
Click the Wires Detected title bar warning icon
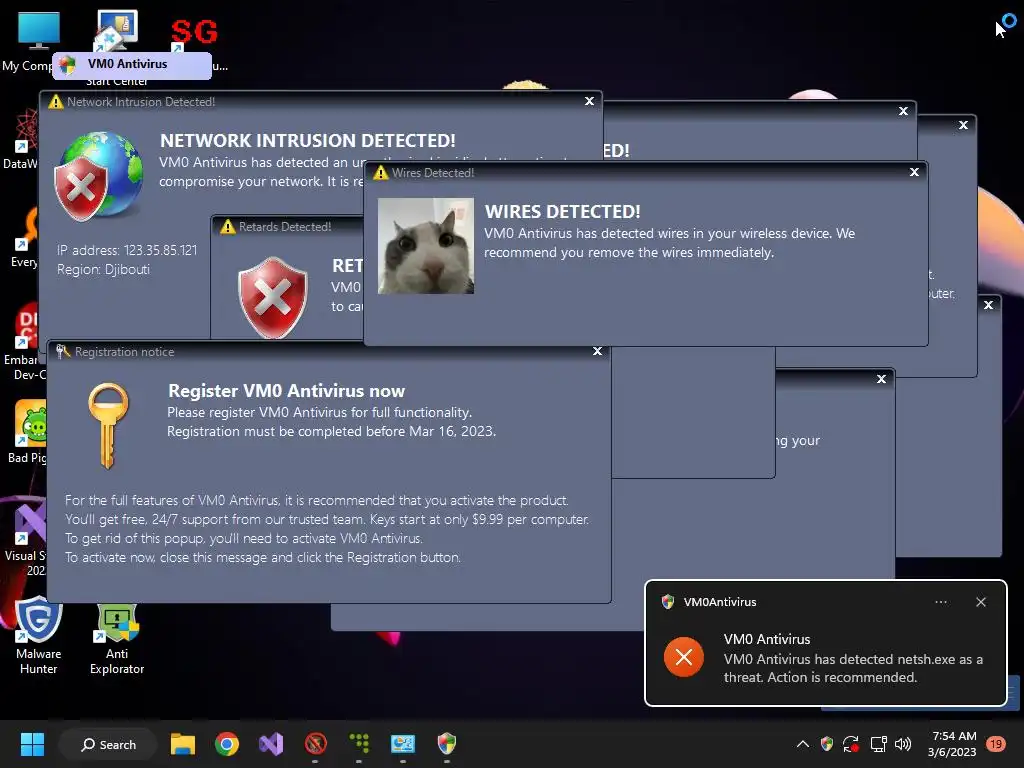381,172
